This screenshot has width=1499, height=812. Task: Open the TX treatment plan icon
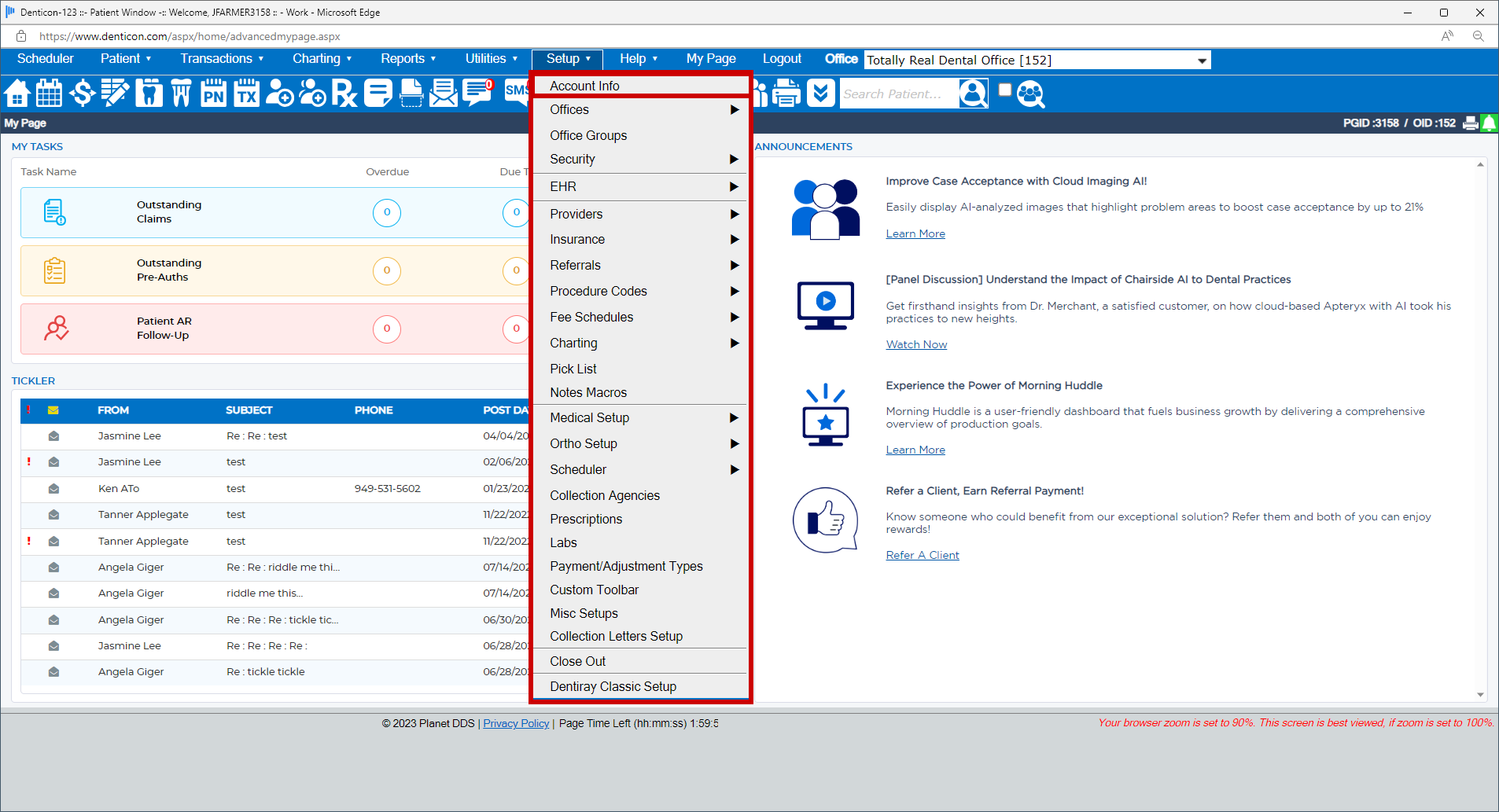point(246,94)
